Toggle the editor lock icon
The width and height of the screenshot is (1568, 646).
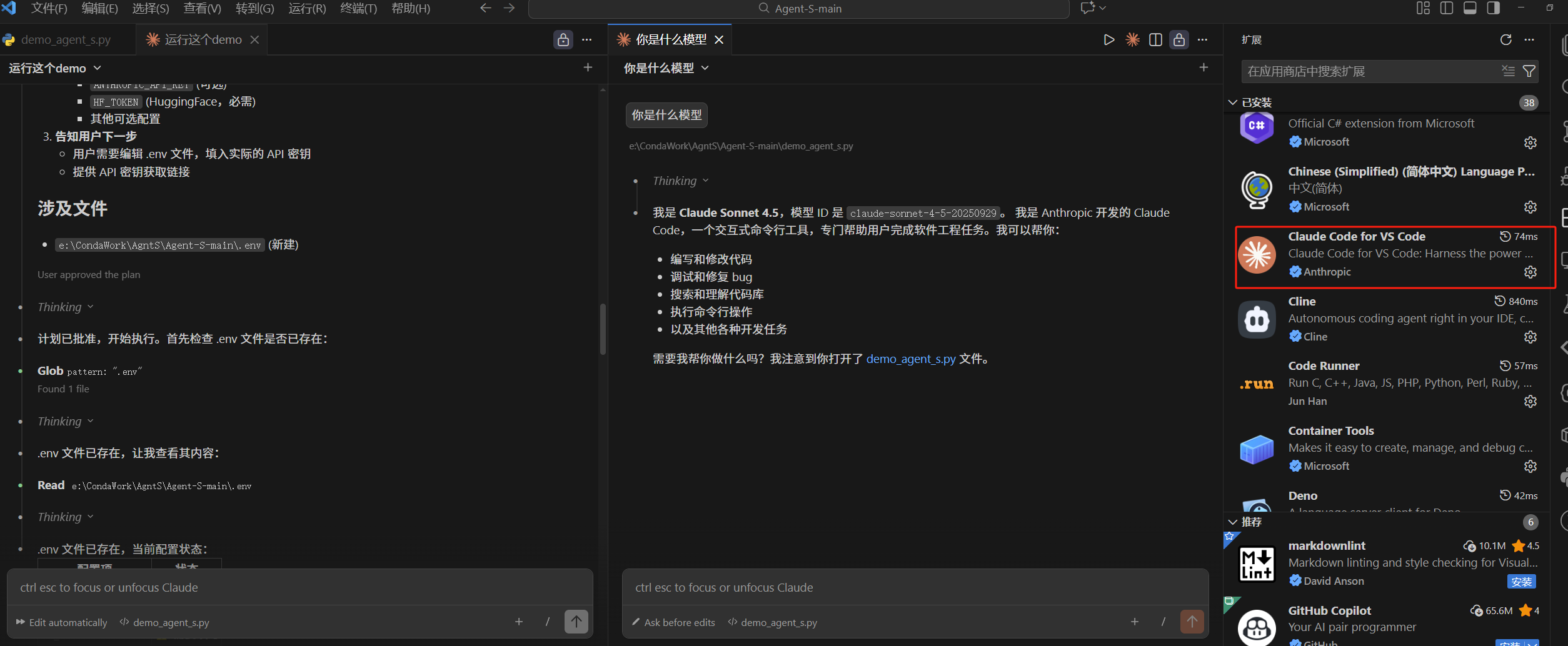[1179, 39]
